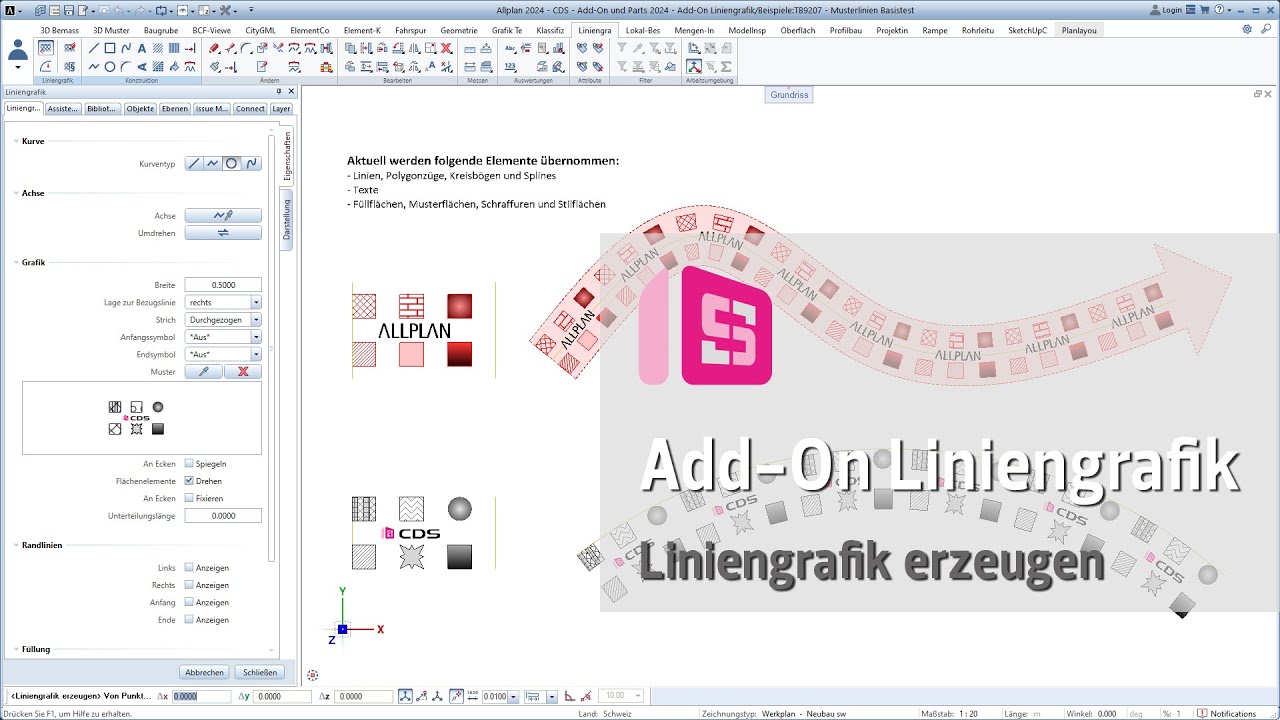1280x720 pixels.
Task: Open the Planlayou ribbon tab
Action: [x=1079, y=30]
